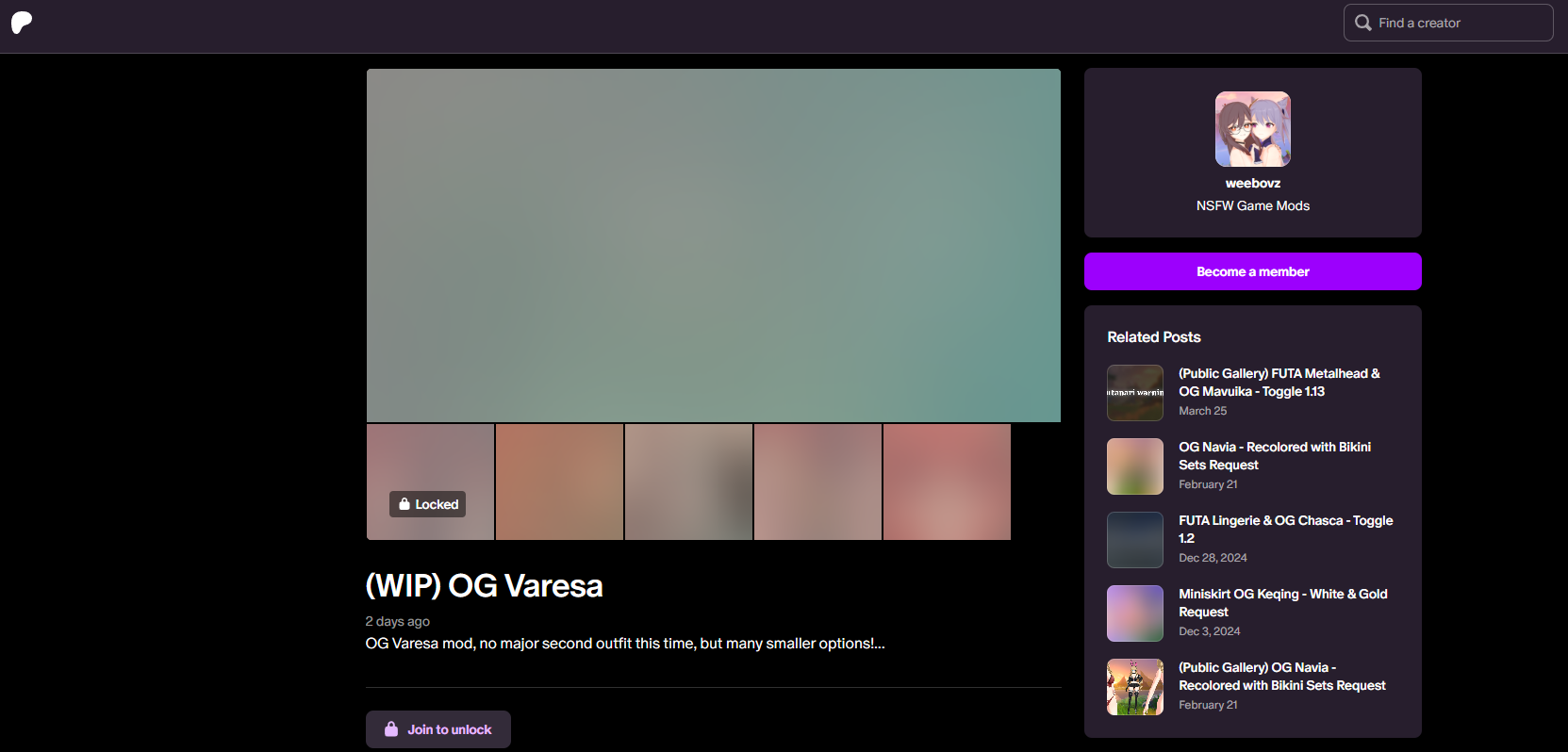Viewport: 1568px width, 752px height.
Task: Open the (WIP) OG Varesa post title
Action: click(x=484, y=586)
